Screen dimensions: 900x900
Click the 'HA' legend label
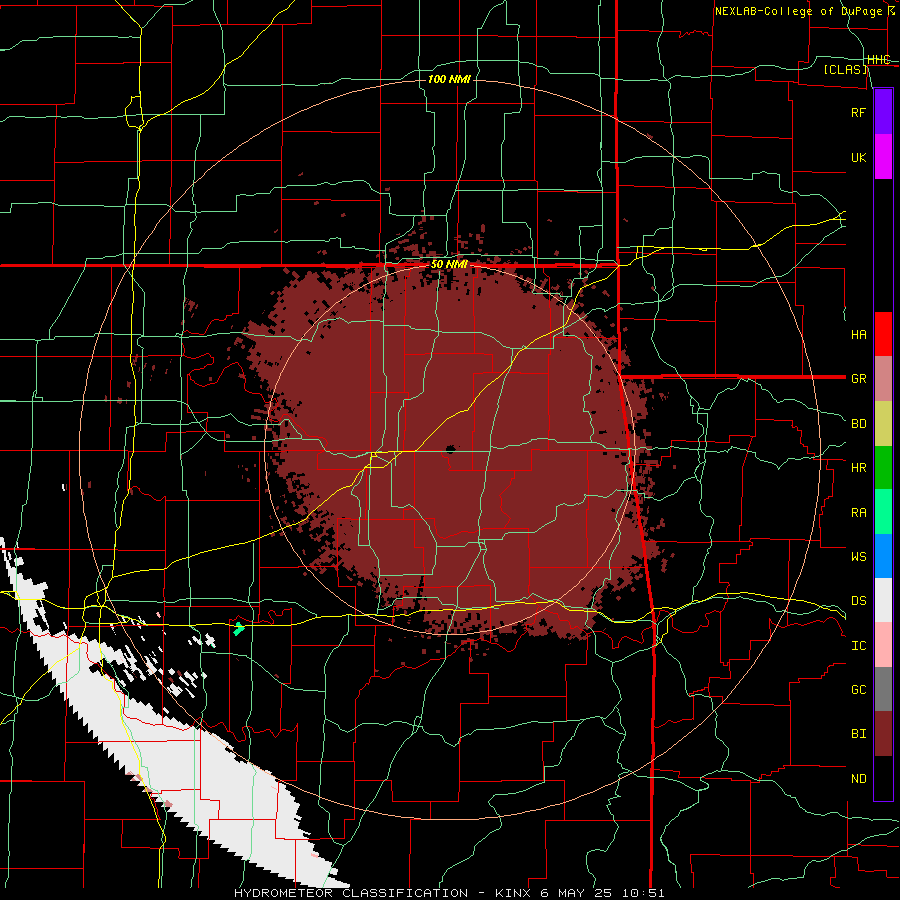click(x=859, y=335)
